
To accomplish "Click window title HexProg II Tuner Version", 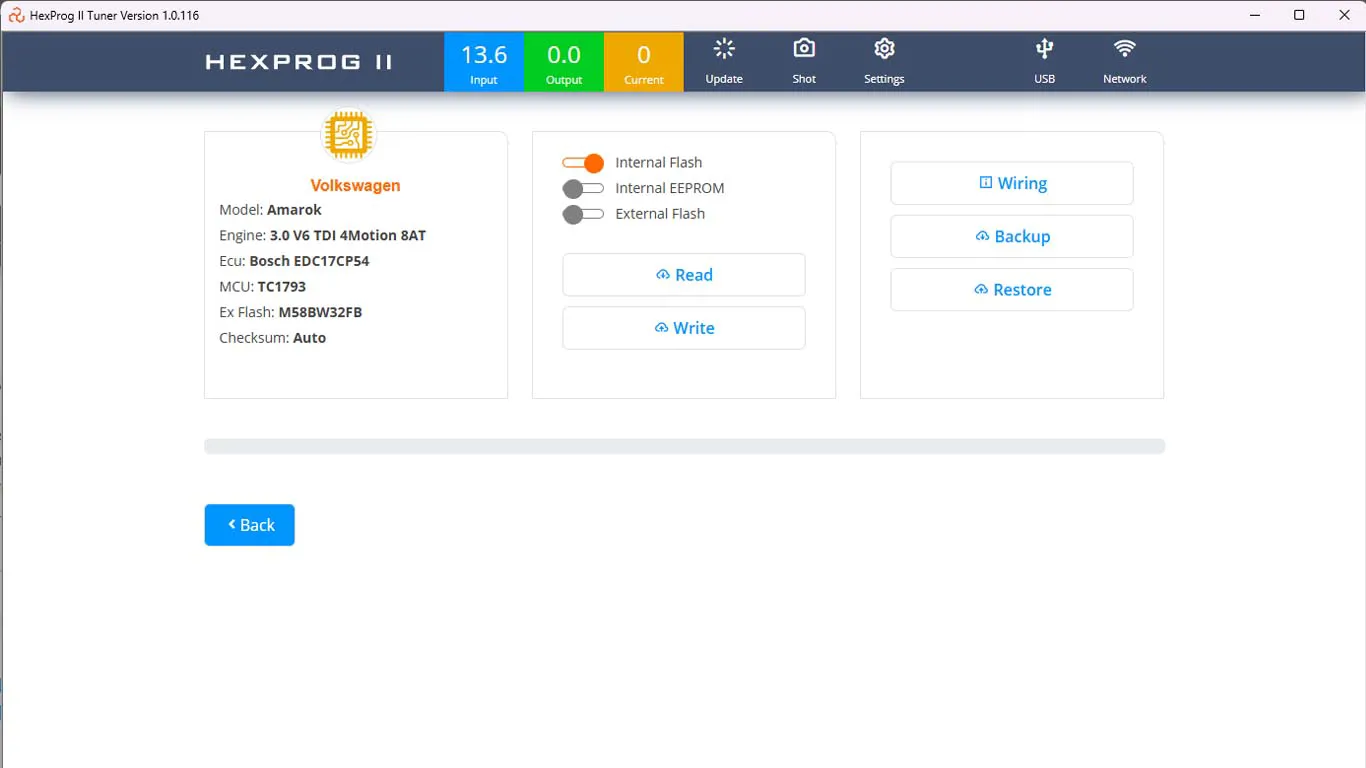I will coord(114,15).
